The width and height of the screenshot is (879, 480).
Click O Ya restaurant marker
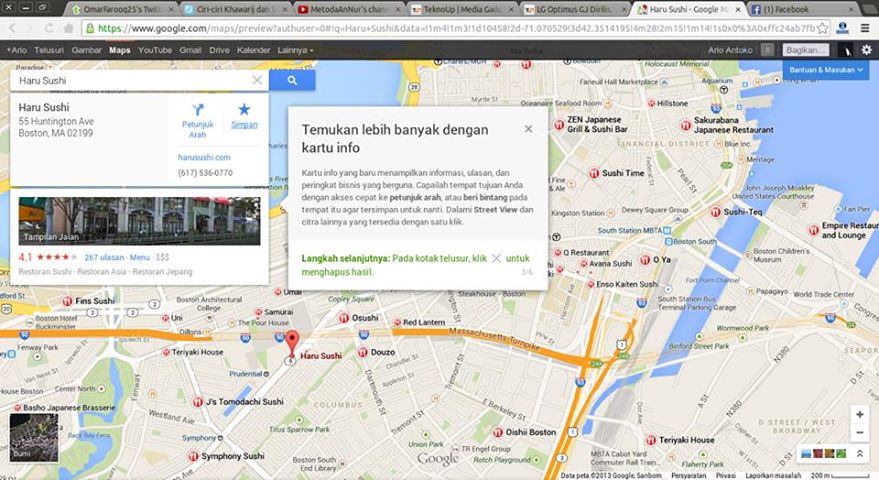(645, 260)
